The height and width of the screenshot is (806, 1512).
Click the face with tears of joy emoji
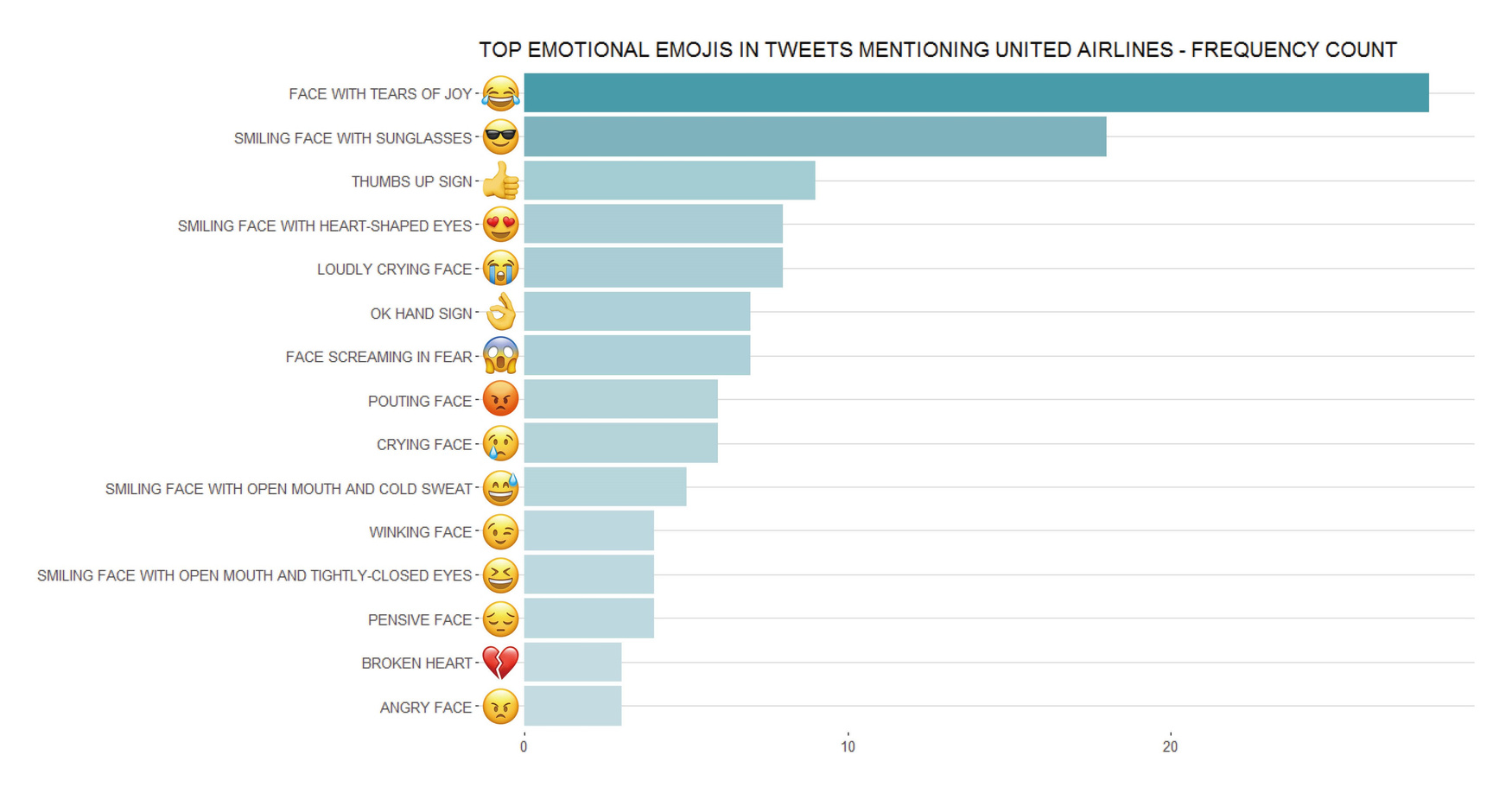500,93
